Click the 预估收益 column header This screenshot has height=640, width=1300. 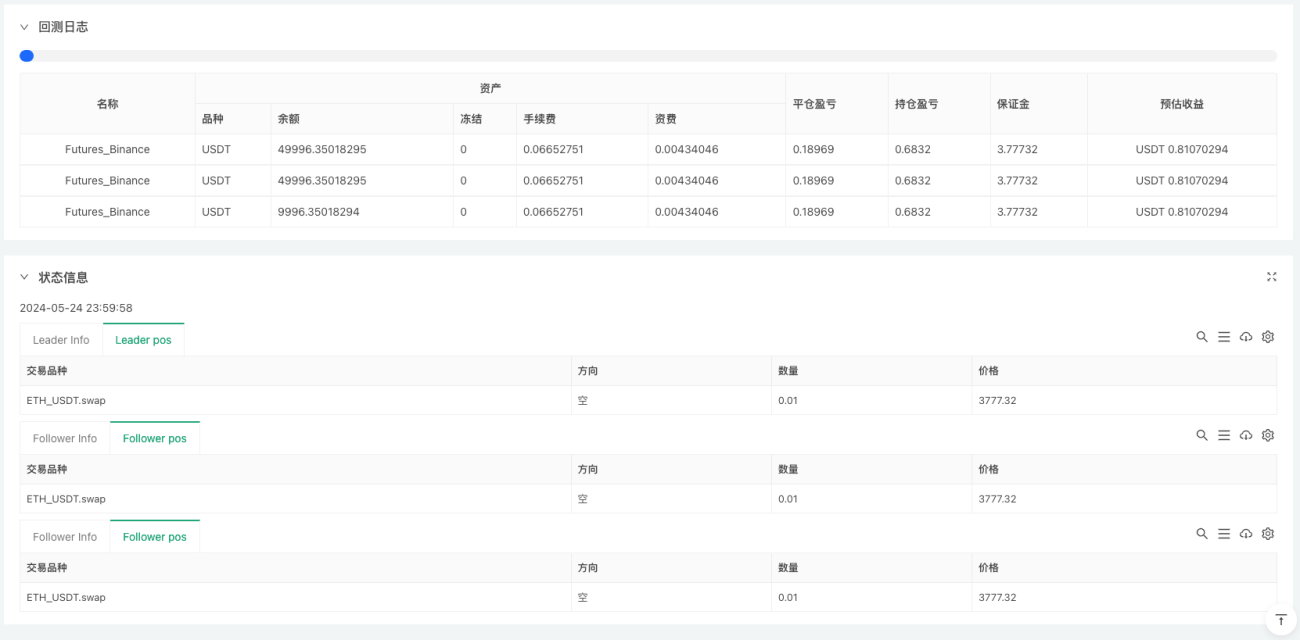point(1182,104)
